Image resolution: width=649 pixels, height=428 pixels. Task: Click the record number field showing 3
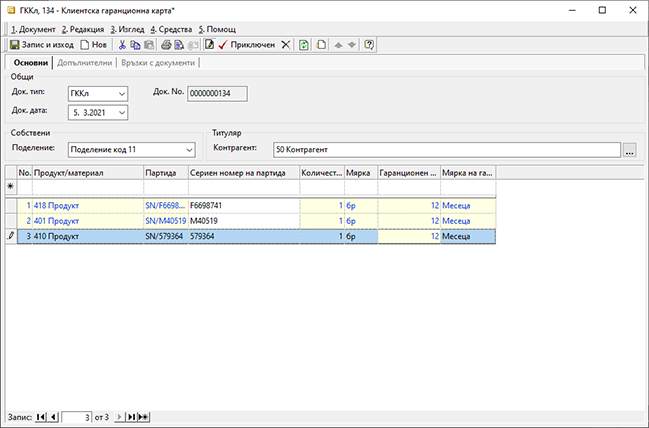click(x=77, y=417)
